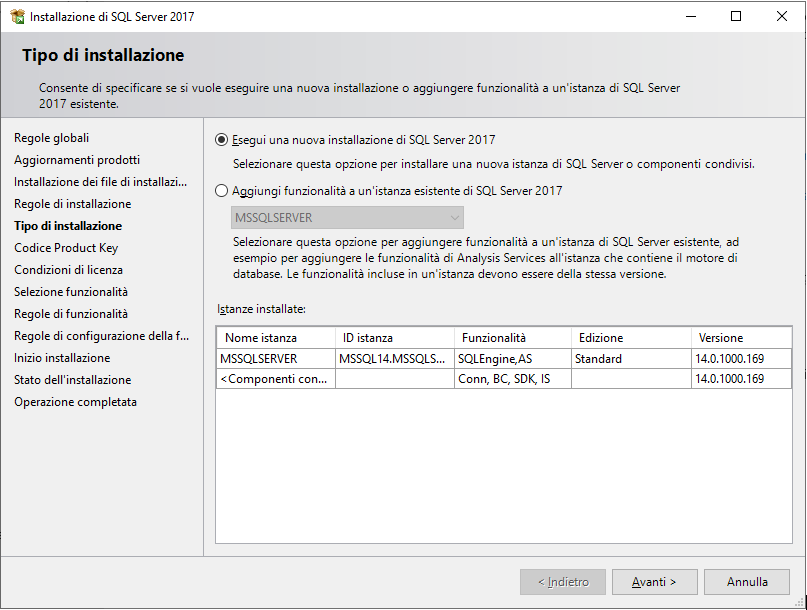The height and width of the screenshot is (610, 807).
Task: Click version 14.0.1000.169 in the Componenti row
Action: [741, 379]
